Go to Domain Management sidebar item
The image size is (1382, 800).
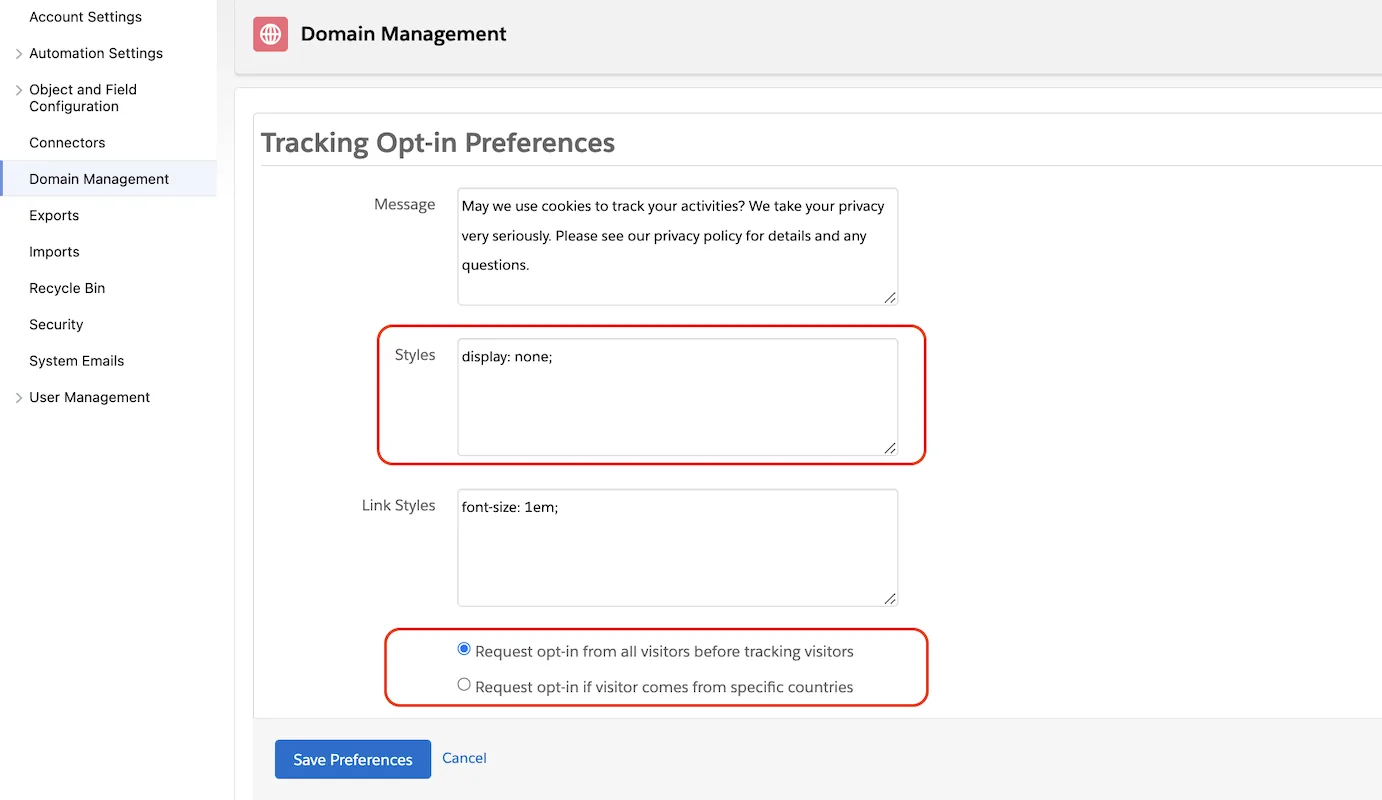coord(108,179)
